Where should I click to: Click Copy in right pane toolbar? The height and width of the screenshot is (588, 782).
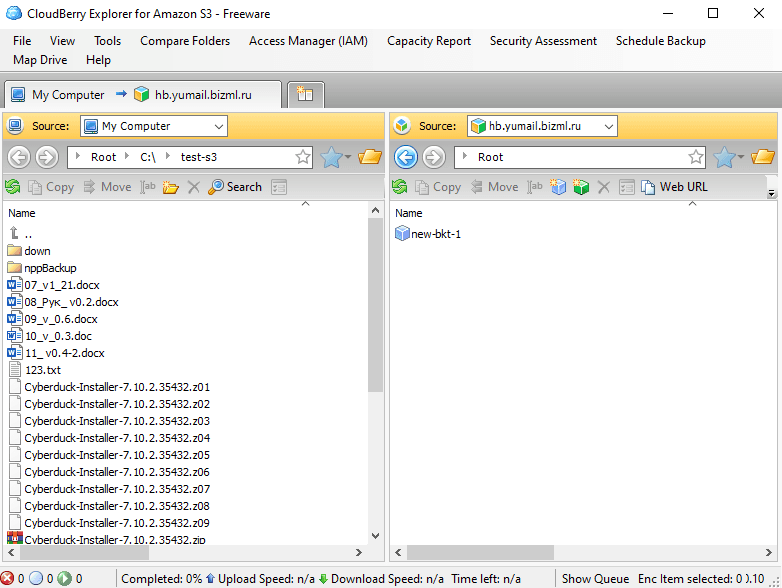438,187
